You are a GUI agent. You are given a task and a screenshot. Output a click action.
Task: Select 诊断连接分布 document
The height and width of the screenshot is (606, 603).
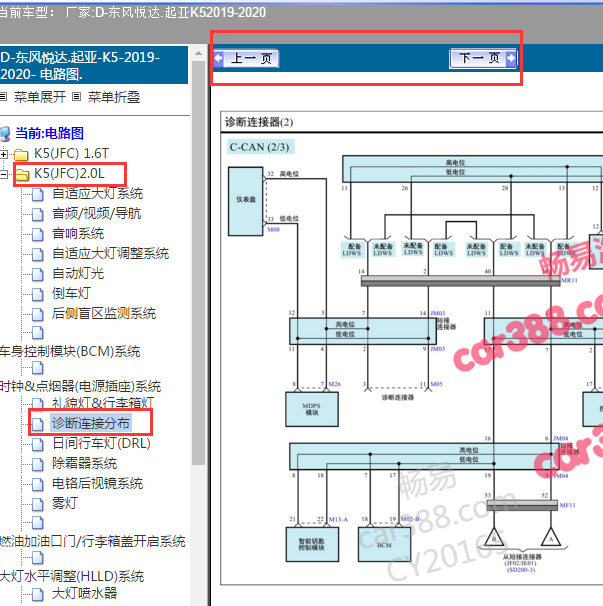(x=91, y=423)
